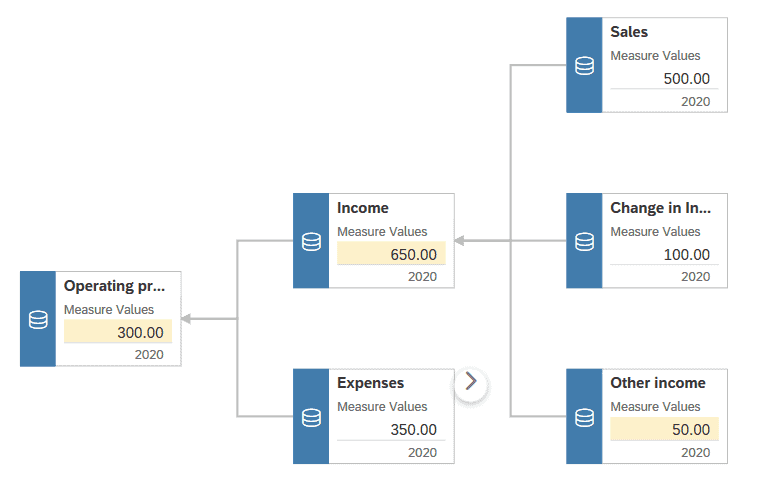Click the truncated Change in In... title
This screenshot has width=767, height=491.
[x=660, y=208]
